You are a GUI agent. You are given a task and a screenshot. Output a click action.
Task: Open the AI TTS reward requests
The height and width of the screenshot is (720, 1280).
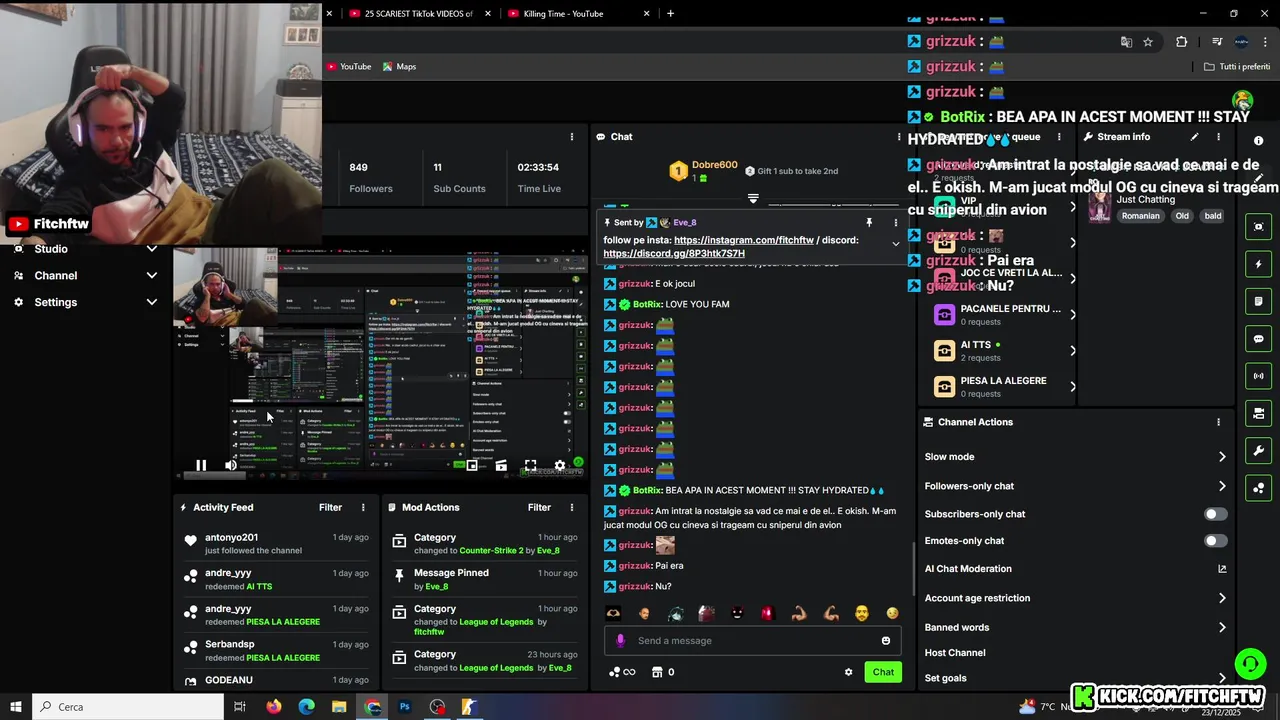(x=1005, y=351)
